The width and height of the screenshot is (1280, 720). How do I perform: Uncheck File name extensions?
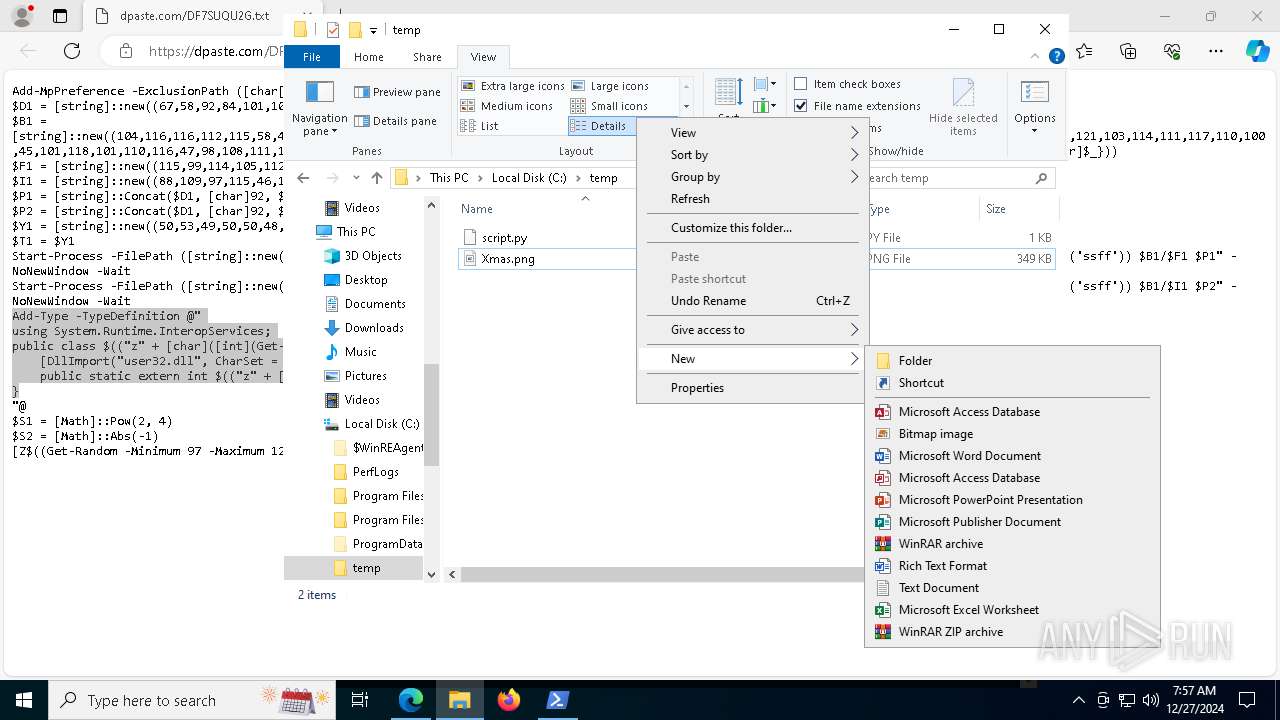click(x=857, y=106)
